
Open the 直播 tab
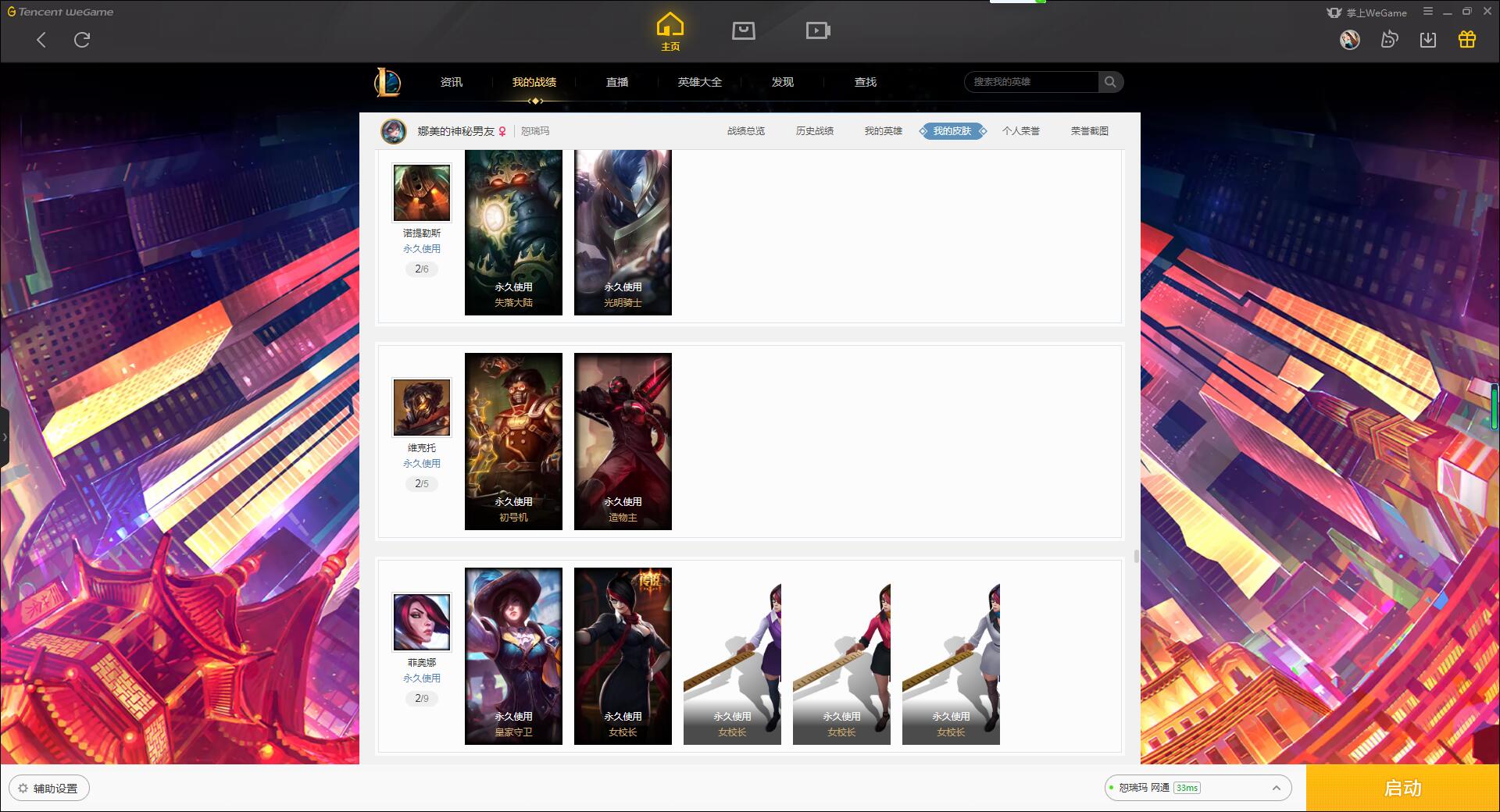[x=617, y=82]
